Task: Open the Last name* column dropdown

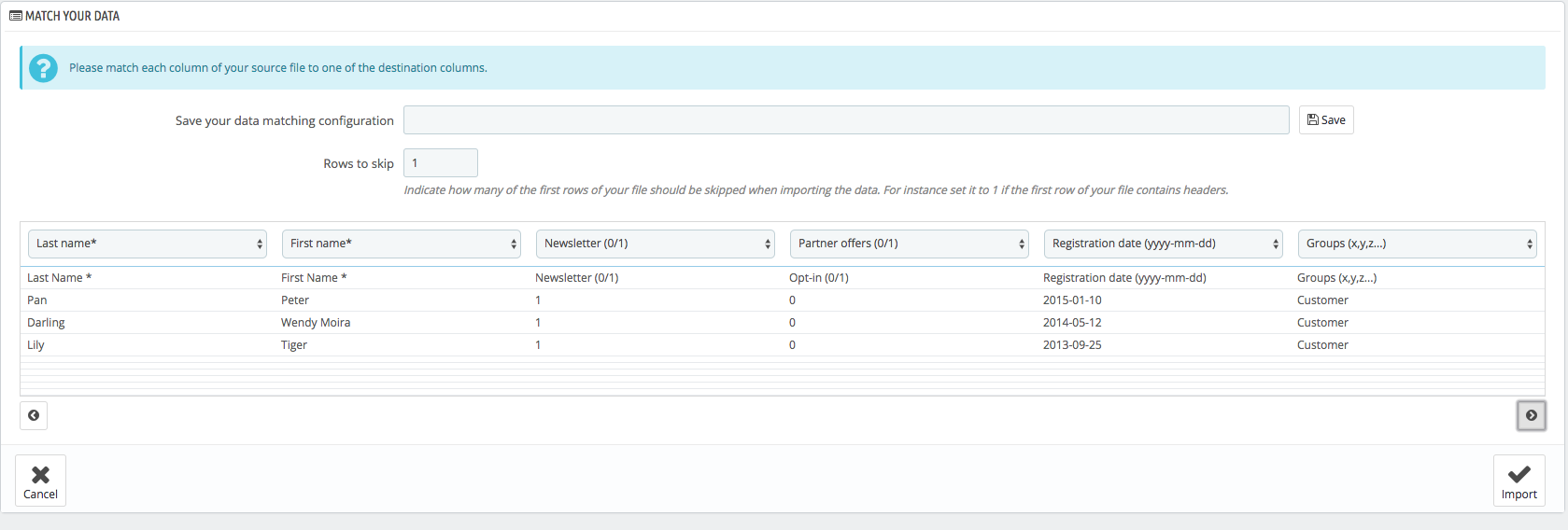Action: 148,244
